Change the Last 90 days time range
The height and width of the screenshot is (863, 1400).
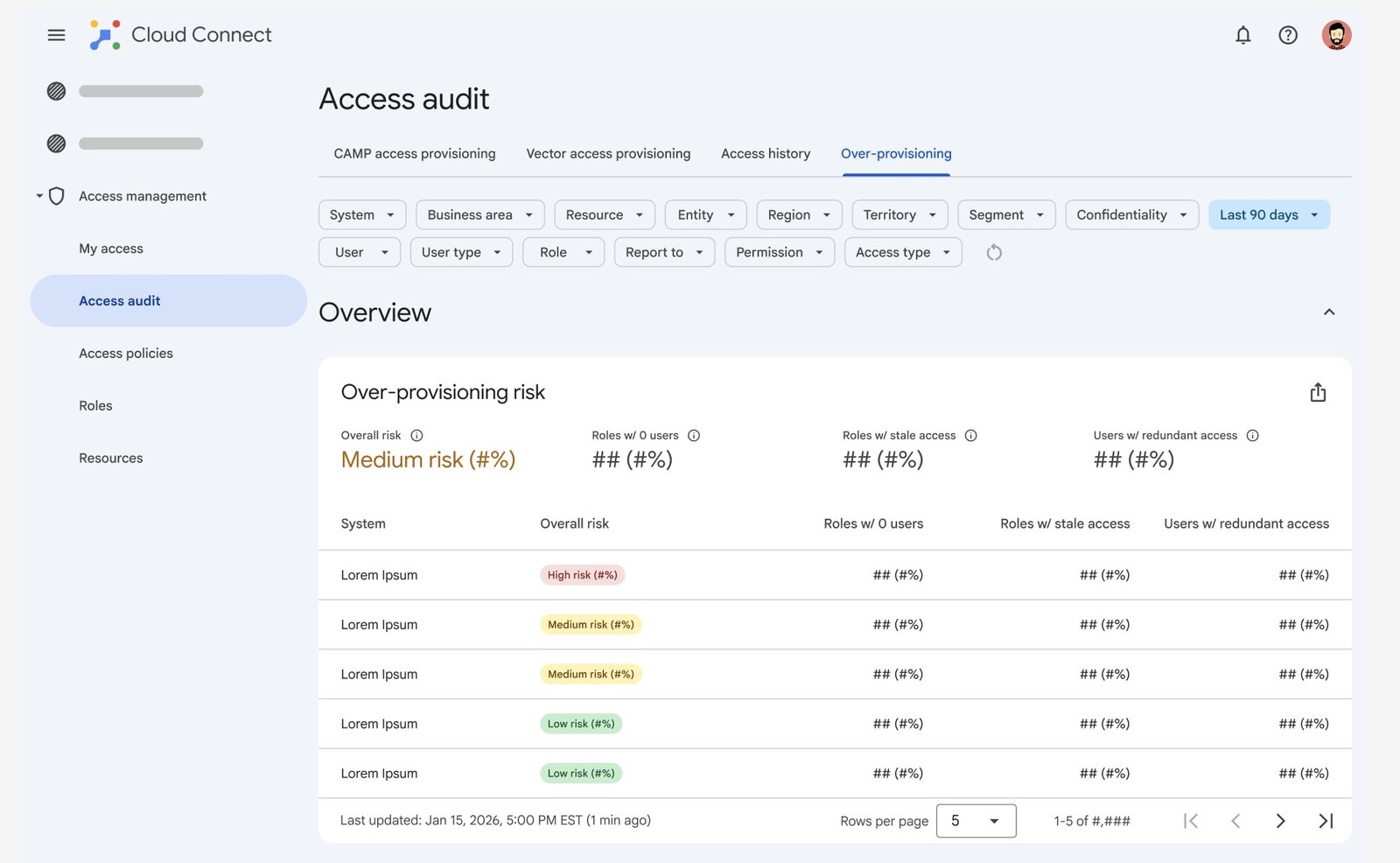(x=1269, y=214)
